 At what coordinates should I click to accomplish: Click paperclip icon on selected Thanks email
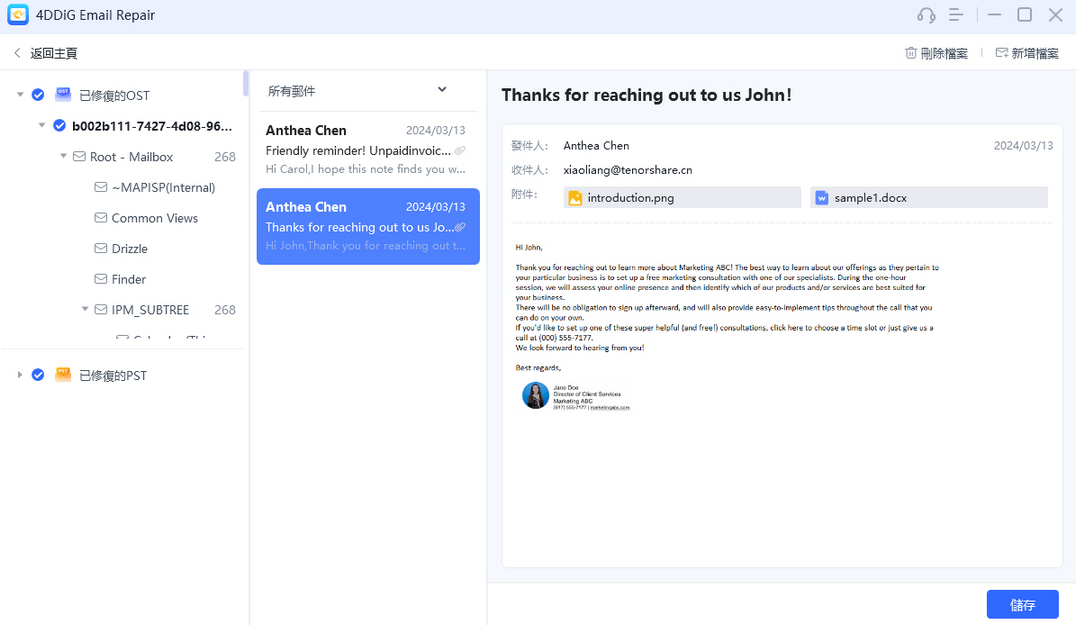(x=460, y=227)
